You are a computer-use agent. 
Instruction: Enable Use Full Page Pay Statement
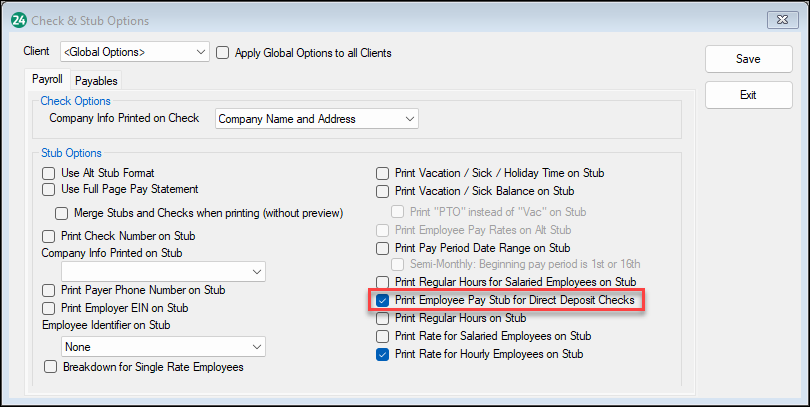click(x=49, y=189)
